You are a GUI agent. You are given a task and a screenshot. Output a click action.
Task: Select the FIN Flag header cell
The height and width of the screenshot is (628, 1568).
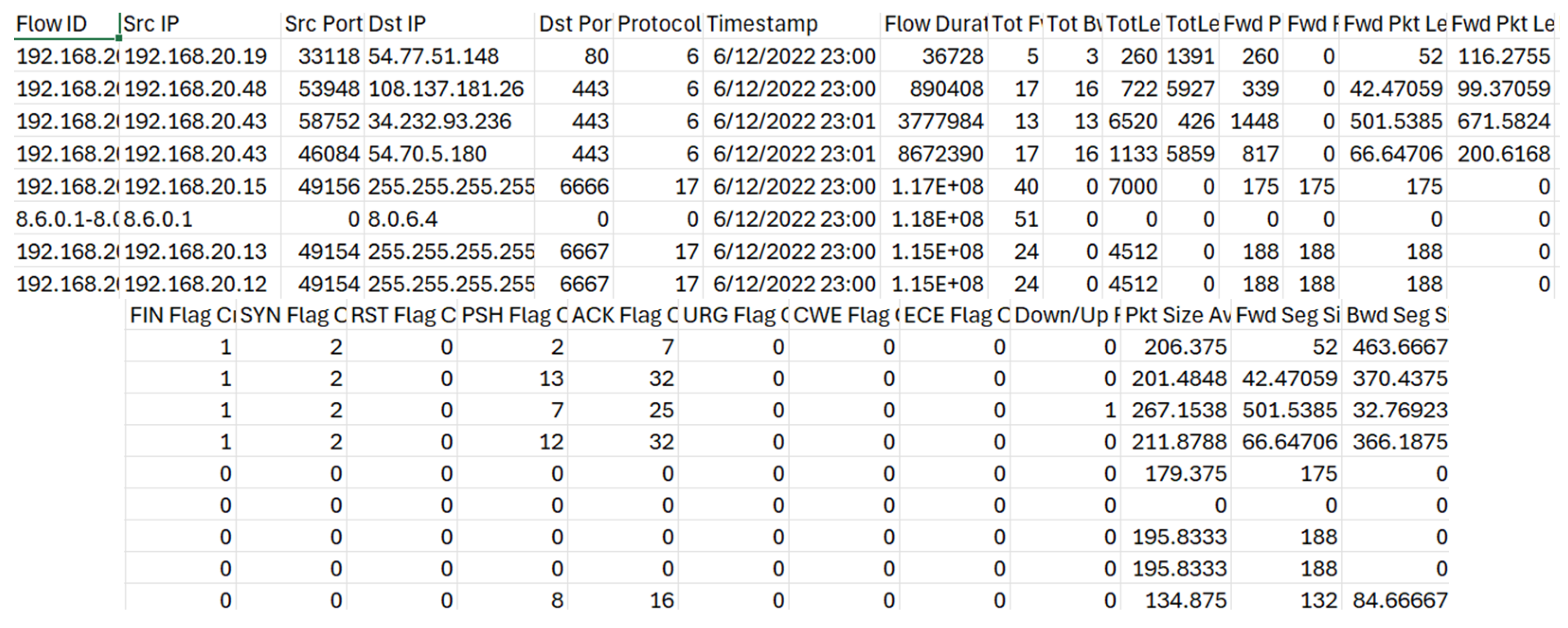(x=181, y=315)
